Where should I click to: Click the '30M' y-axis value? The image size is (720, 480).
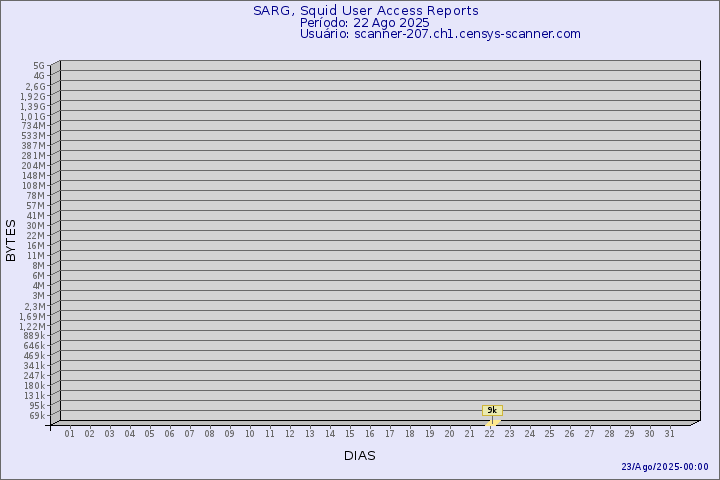tap(36, 226)
